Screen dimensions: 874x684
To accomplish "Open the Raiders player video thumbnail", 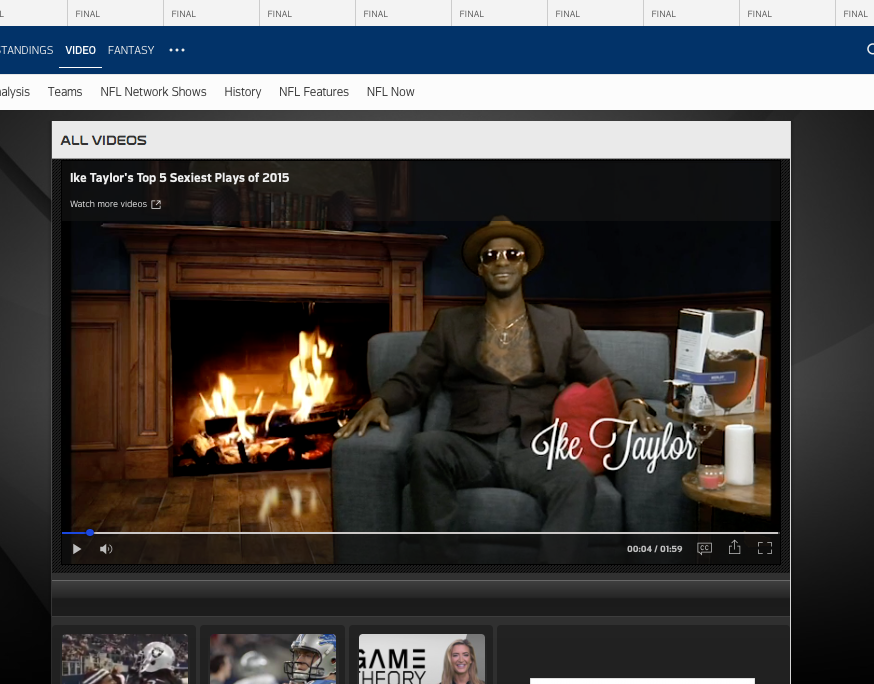I will coord(125,659).
